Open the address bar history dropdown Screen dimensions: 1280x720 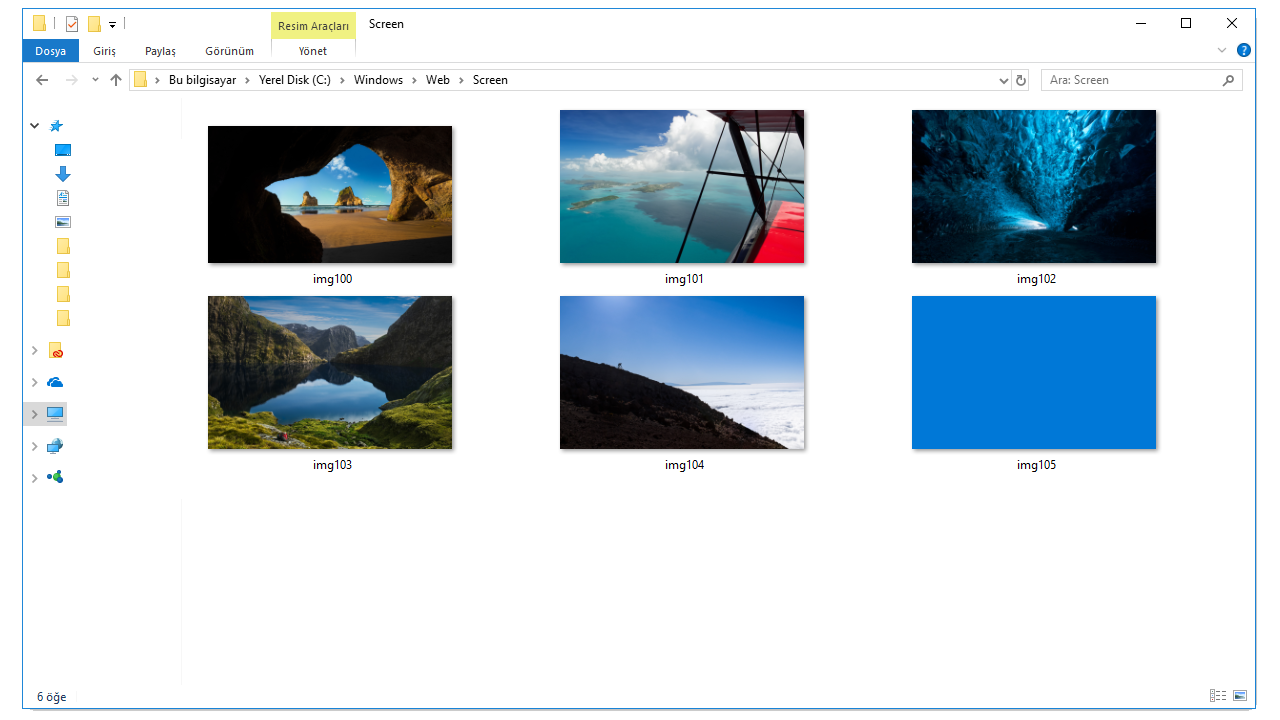(1004, 80)
